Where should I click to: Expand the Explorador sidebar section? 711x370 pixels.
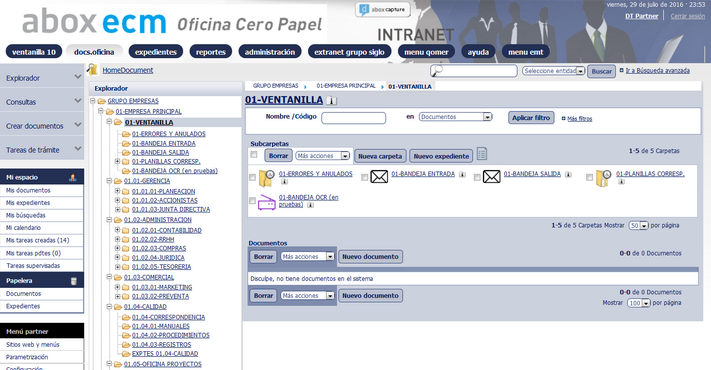coord(42,78)
